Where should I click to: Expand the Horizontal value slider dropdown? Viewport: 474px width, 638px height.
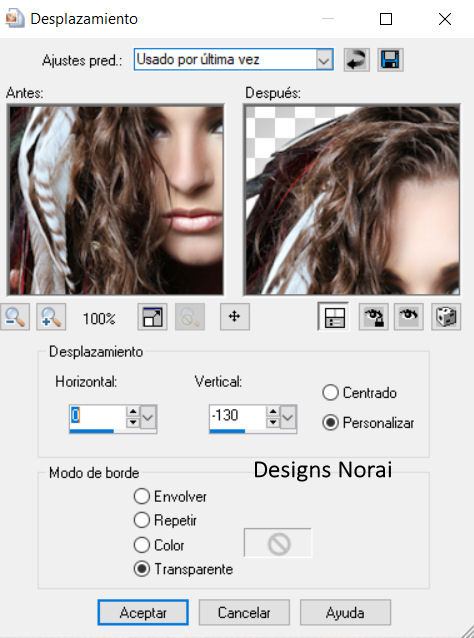click(149, 417)
